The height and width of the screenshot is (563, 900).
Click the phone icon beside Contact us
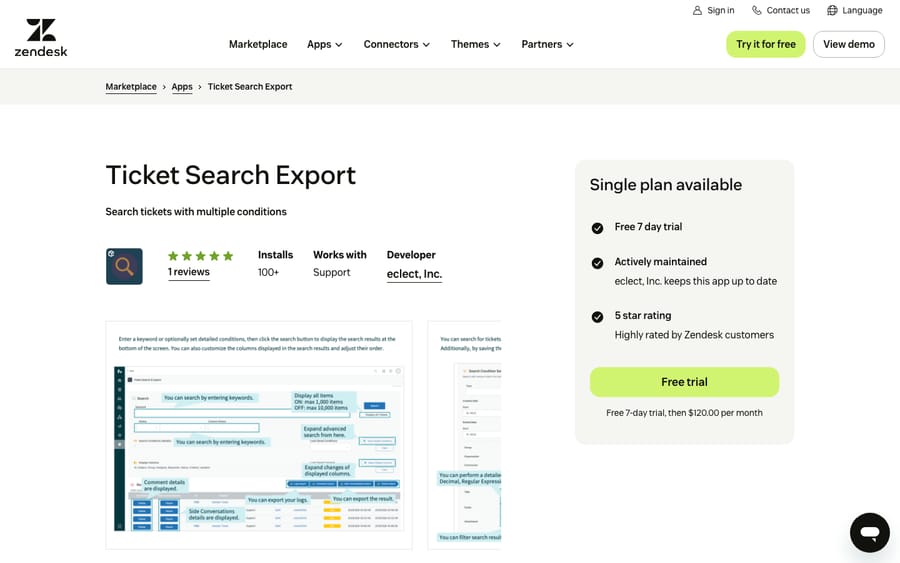(x=757, y=10)
